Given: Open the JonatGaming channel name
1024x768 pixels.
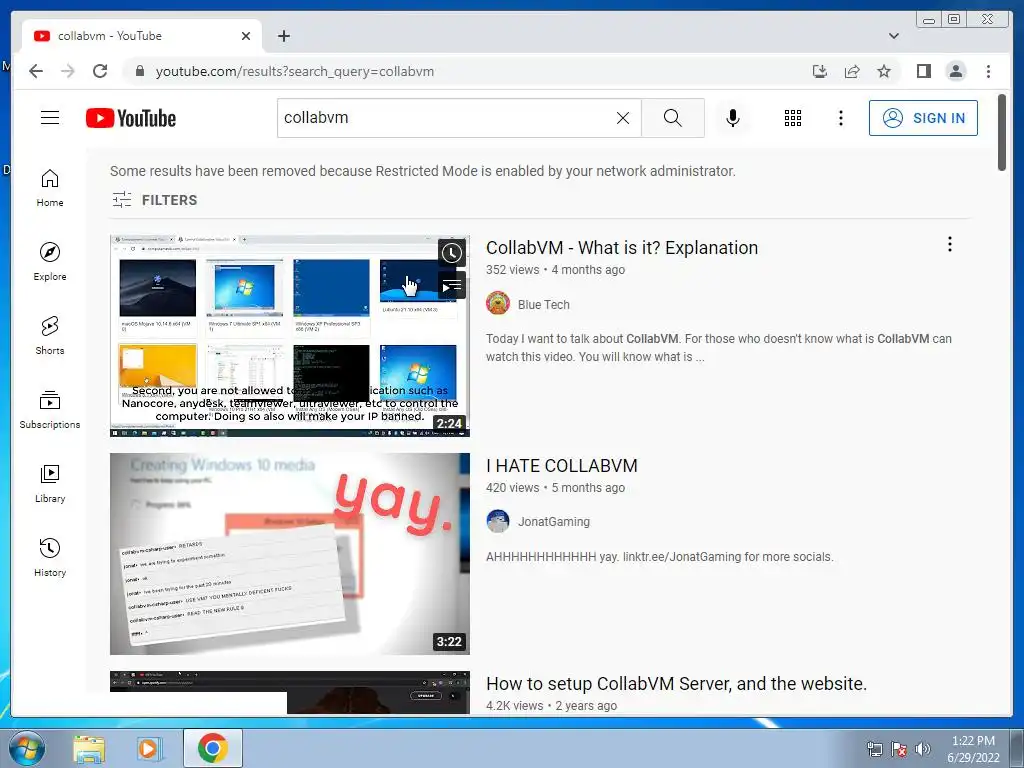Looking at the screenshot, I should pyautogui.click(x=554, y=522).
